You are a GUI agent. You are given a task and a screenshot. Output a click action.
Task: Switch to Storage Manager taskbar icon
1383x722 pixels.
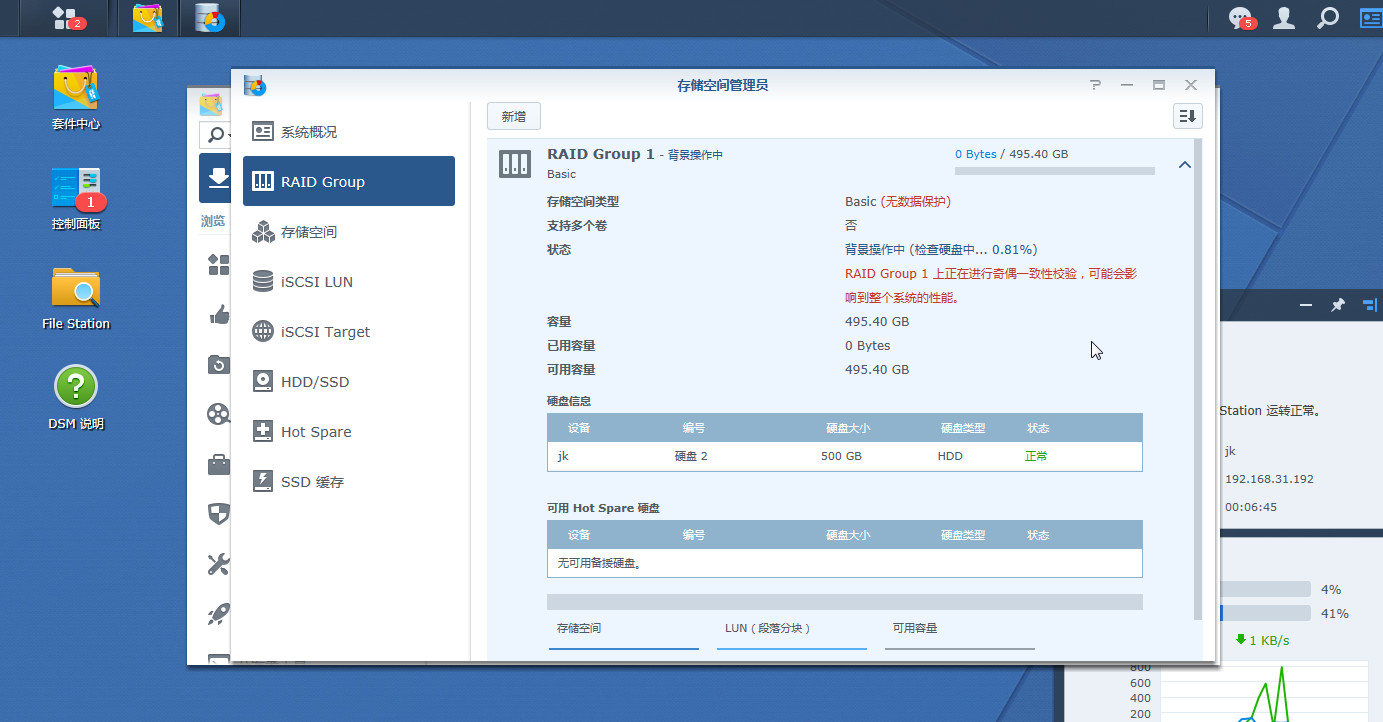(209, 18)
